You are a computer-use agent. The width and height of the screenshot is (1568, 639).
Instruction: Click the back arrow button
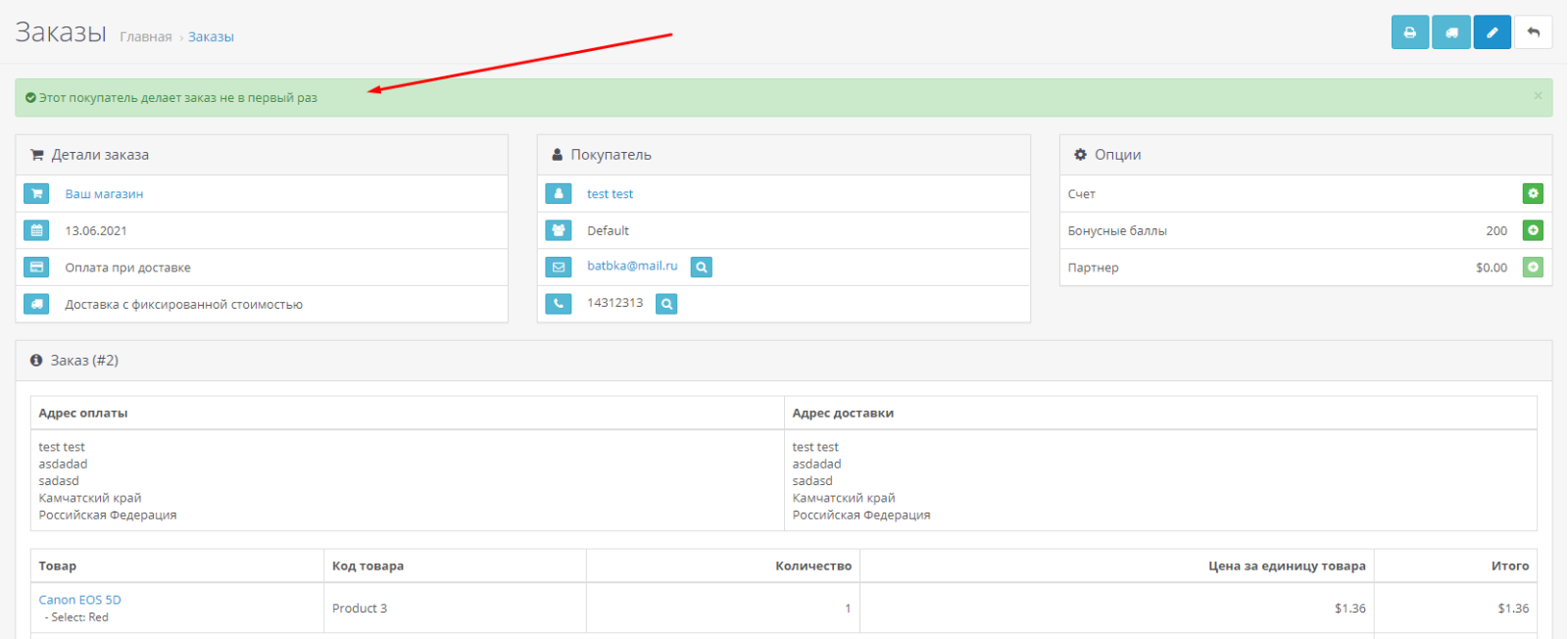point(1534,32)
